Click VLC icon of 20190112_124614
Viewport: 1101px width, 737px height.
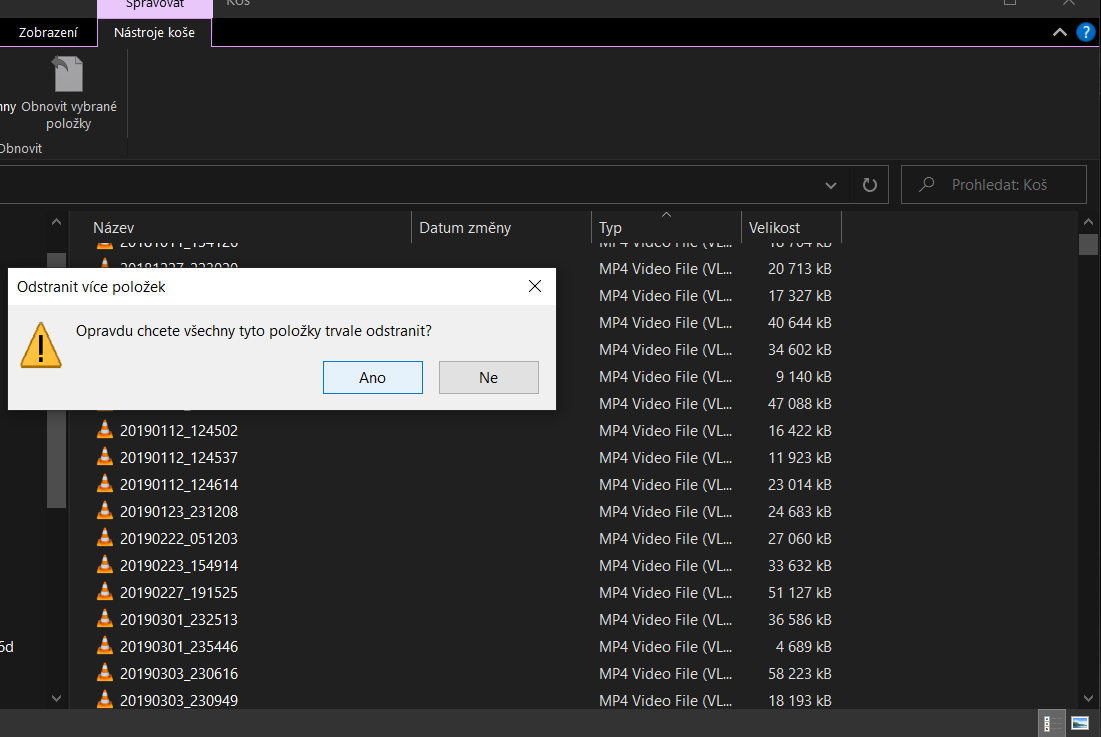pyautogui.click(x=105, y=484)
